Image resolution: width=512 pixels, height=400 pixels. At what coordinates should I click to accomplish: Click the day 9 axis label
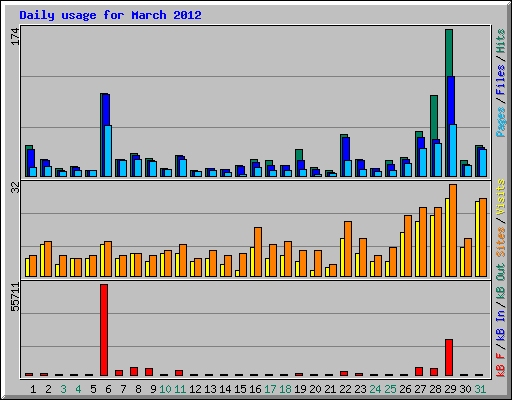click(x=153, y=389)
